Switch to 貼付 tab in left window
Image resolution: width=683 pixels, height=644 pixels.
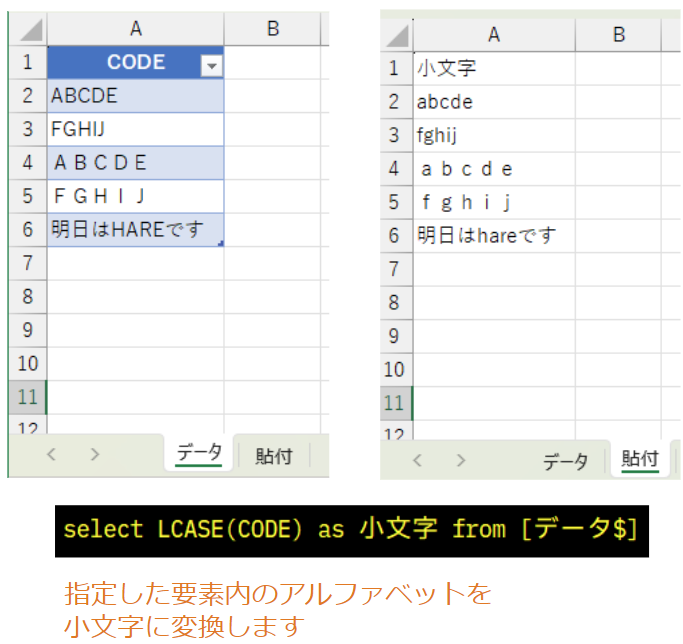click(x=274, y=456)
